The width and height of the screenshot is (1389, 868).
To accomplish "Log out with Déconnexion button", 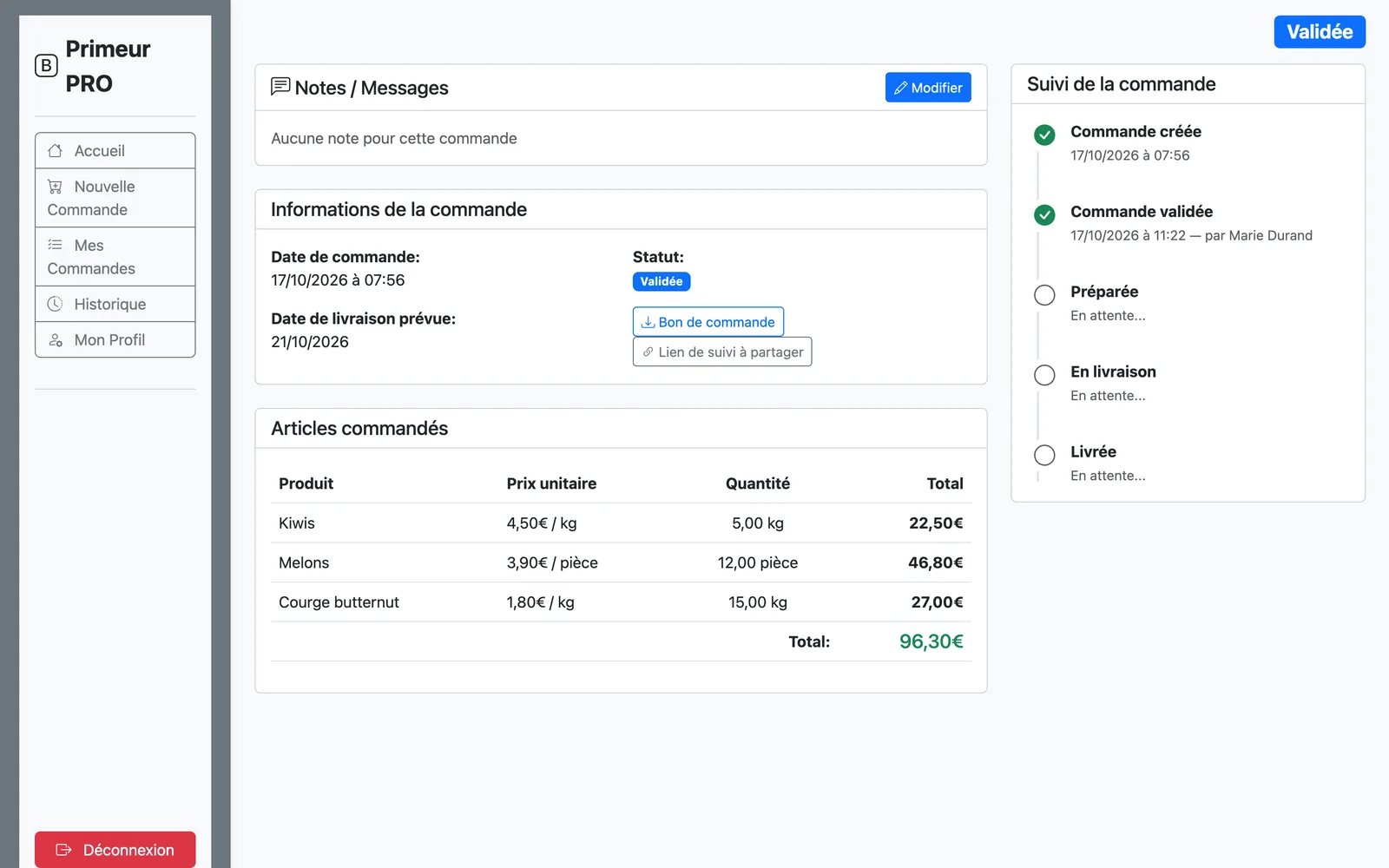I will [115, 850].
